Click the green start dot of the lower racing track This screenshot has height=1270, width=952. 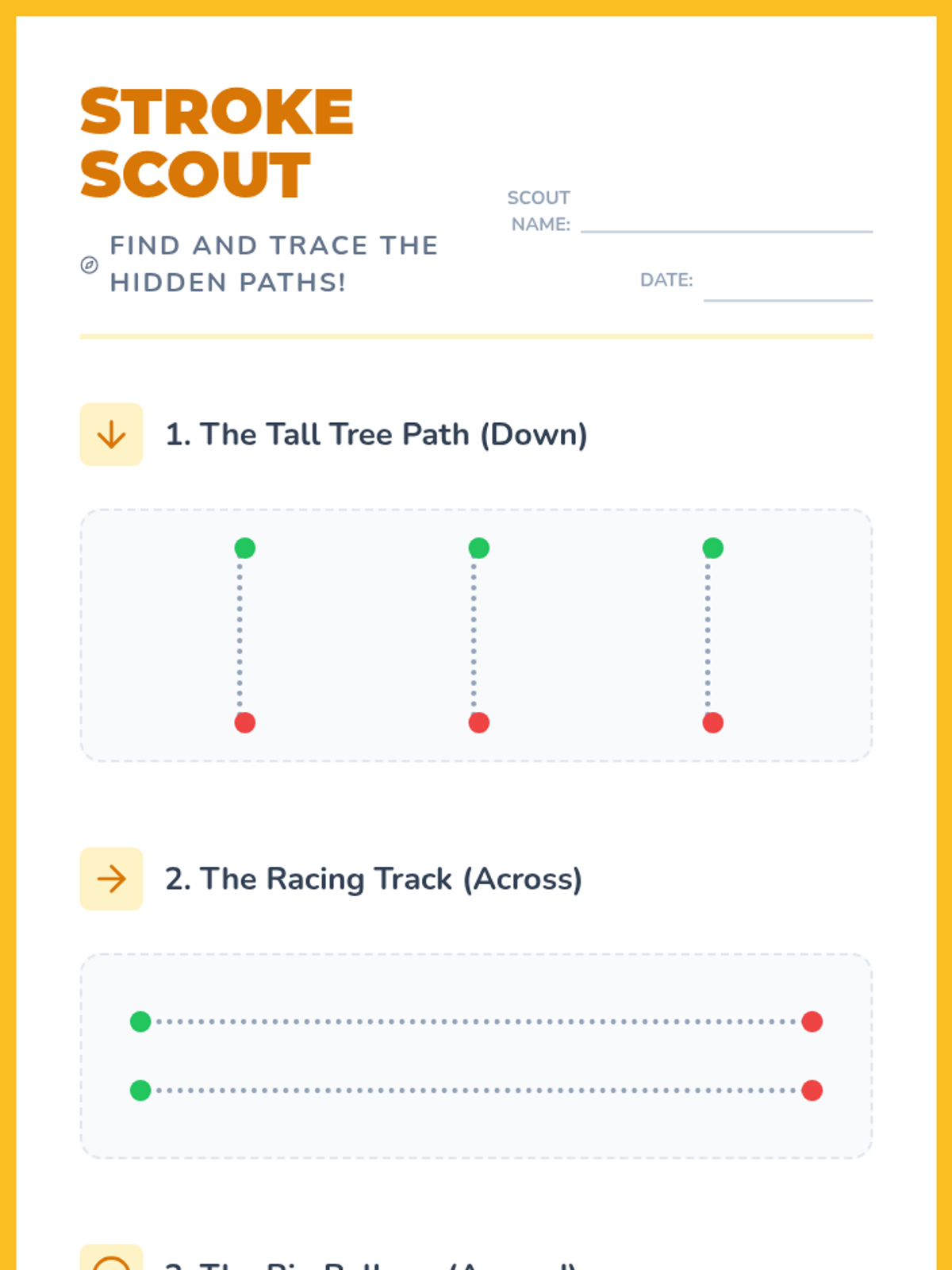pos(140,1091)
